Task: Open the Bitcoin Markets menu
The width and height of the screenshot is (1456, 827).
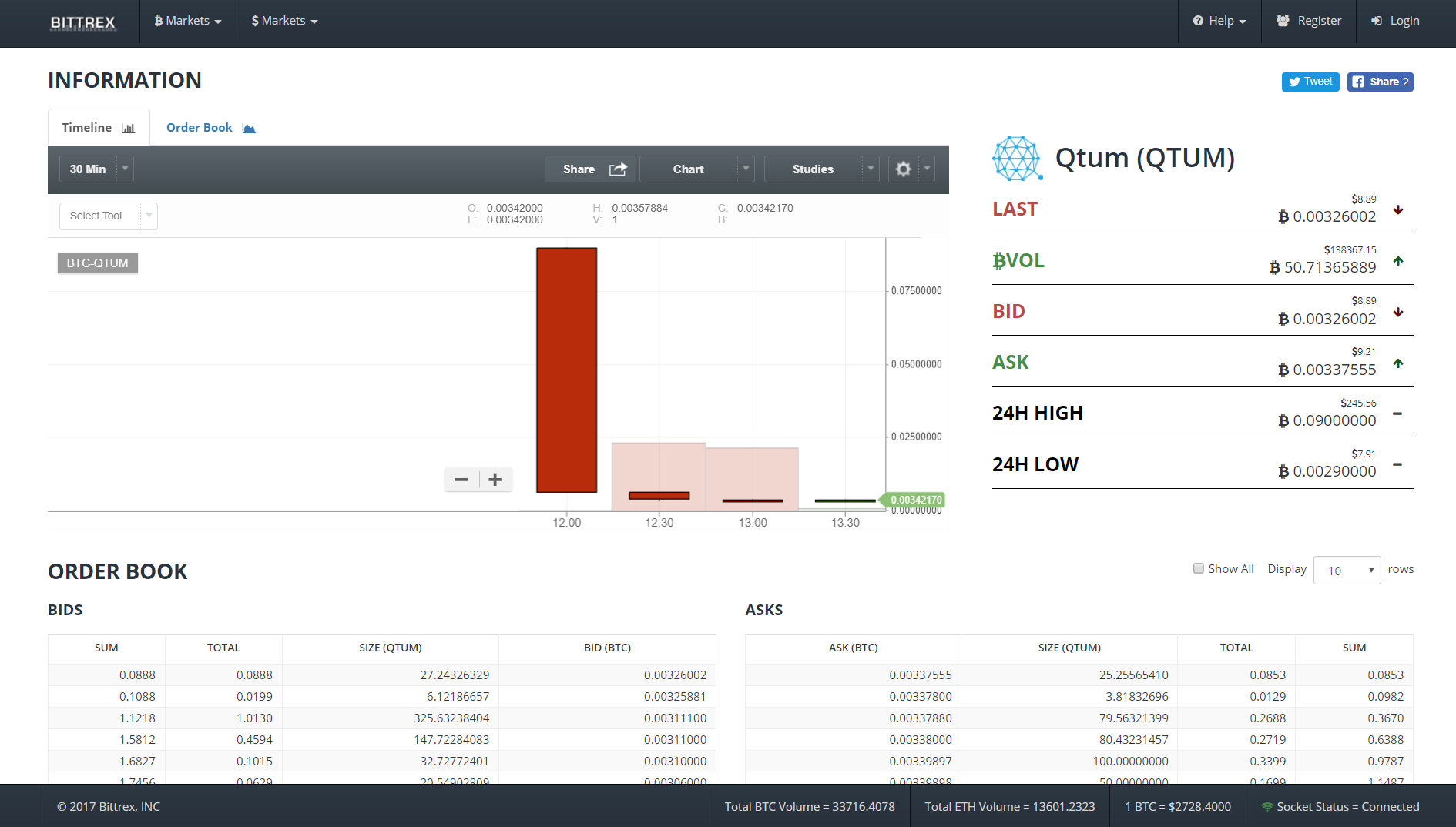Action: [188, 21]
